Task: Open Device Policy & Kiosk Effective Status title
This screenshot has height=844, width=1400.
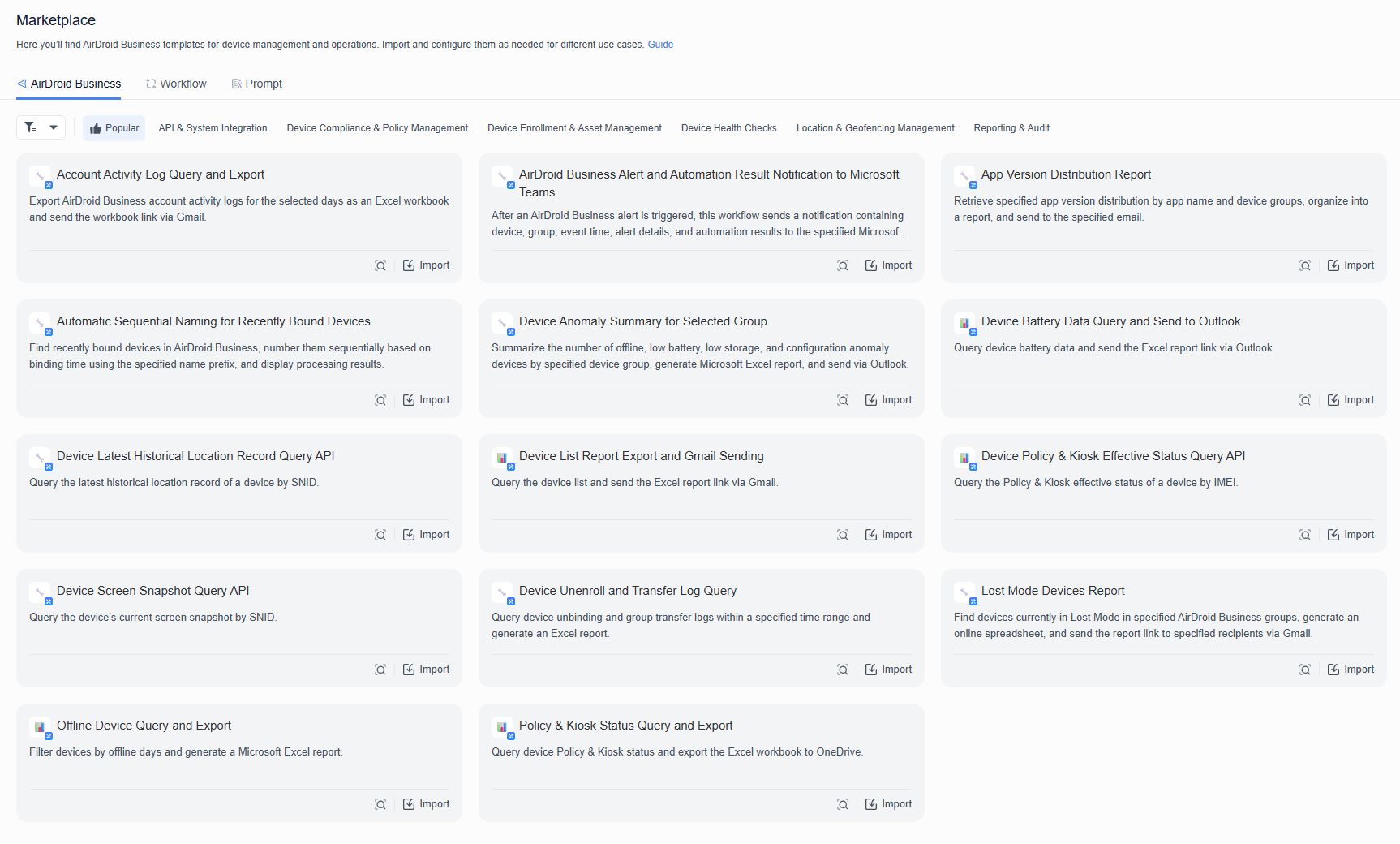Action: (1113, 456)
